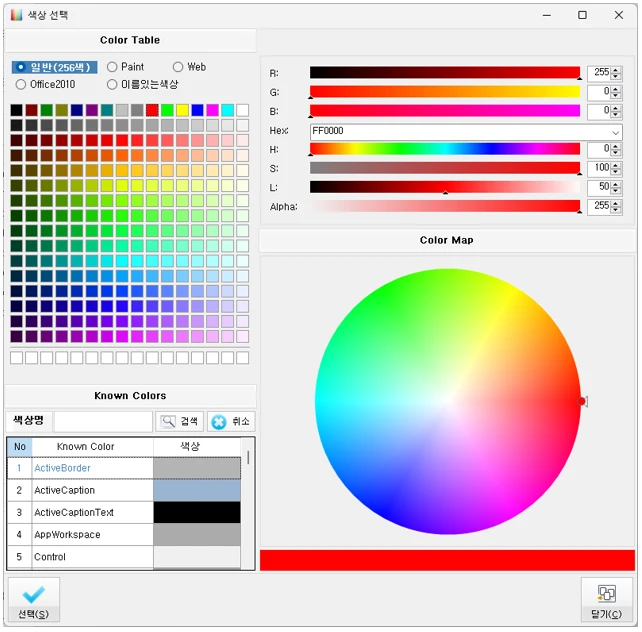Select the ActiveCaptionText known color row
Viewport: 642px width, 632px height.
124,512
